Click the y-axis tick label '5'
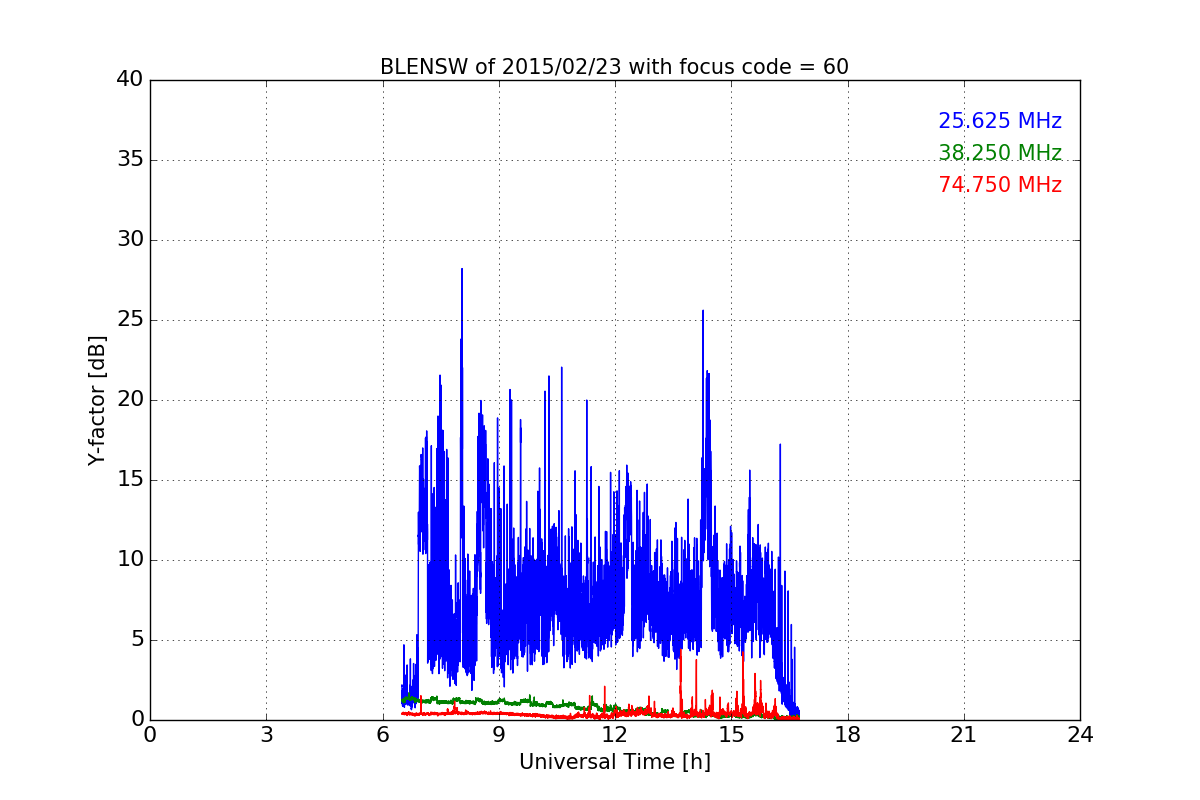Screen dimensions: 1200x800 137,640
